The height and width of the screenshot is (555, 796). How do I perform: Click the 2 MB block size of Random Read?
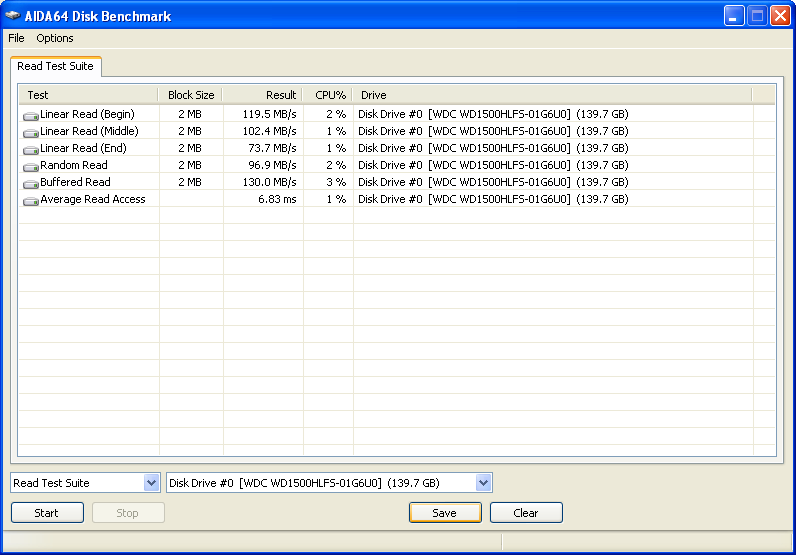(x=190, y=165)
